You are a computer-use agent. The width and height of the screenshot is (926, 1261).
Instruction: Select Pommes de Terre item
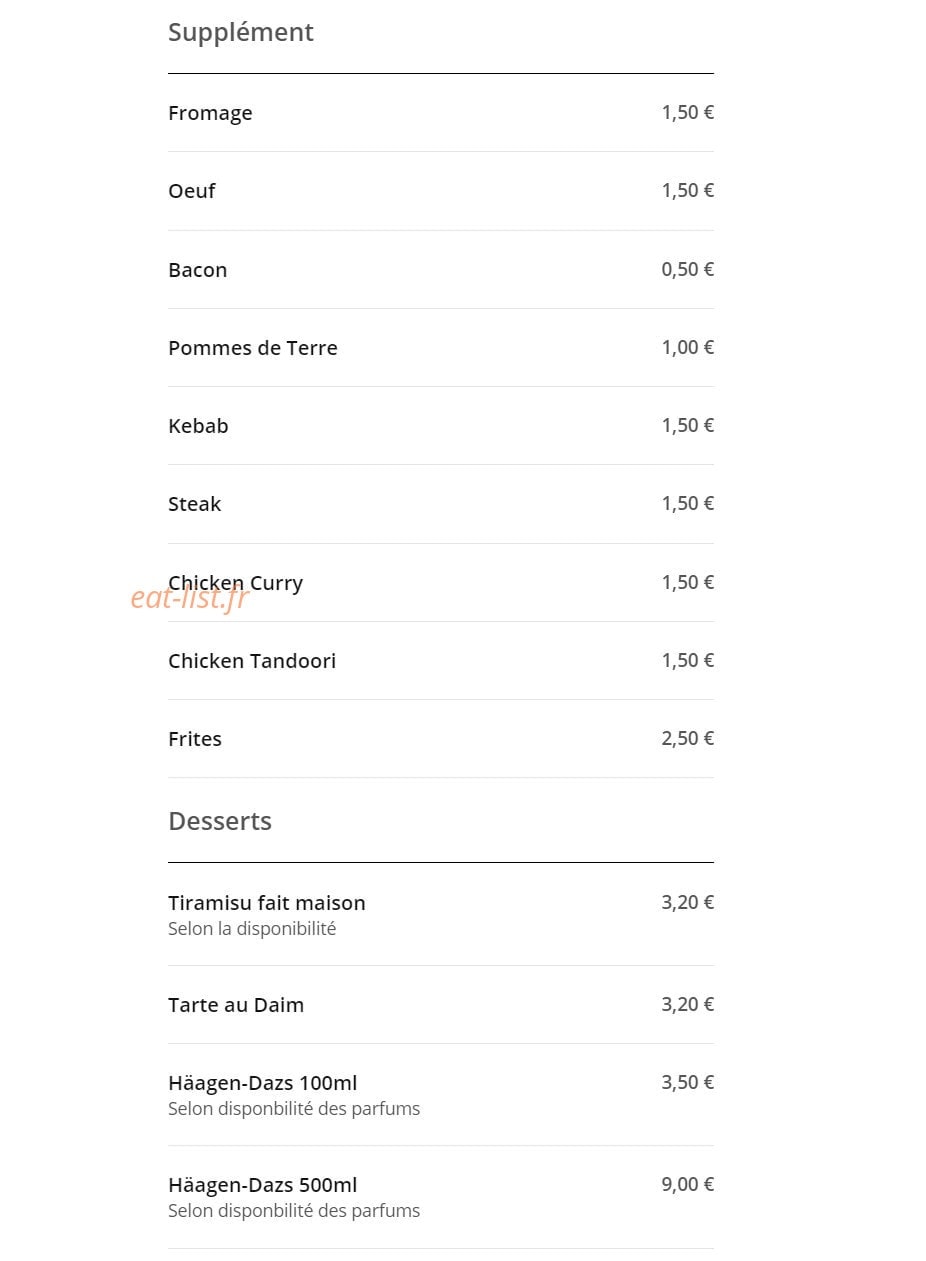[x=441, y=347]
